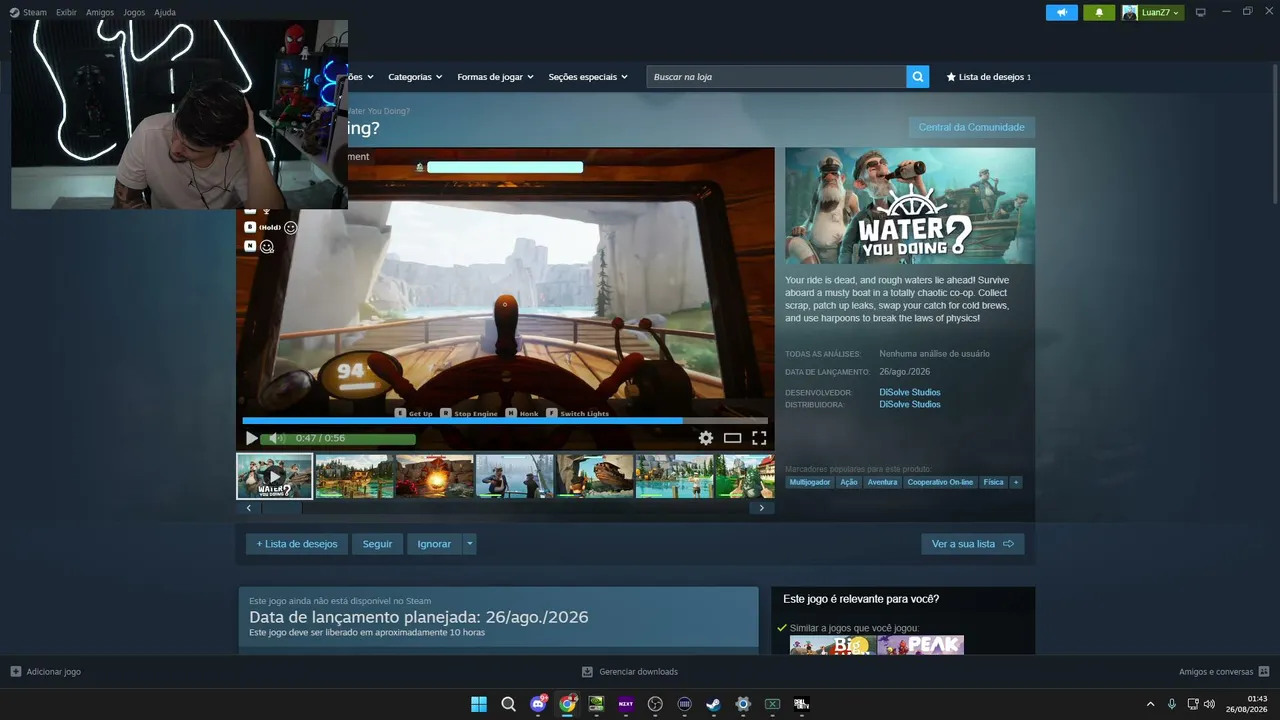
Task: Open OBS Studio in the taskbar
Action: pos(655,704)
